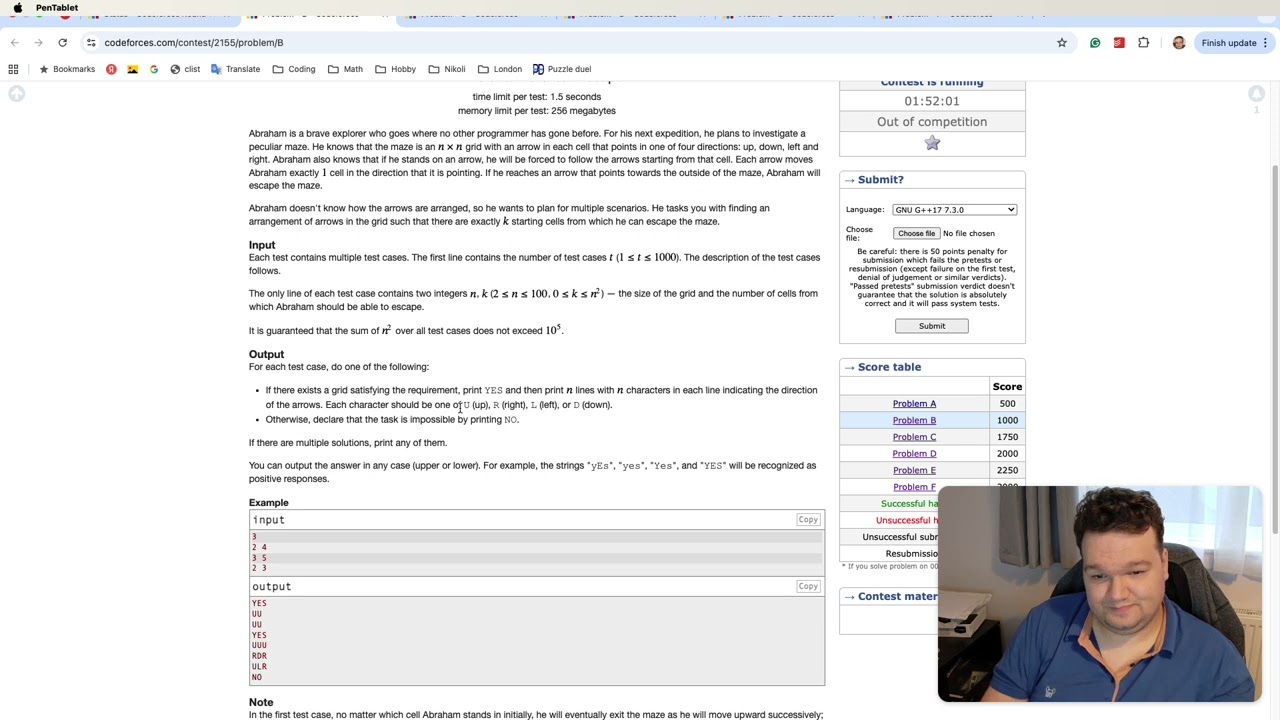
Task: Click the Choose file button
Action: [x=916, y=233]
